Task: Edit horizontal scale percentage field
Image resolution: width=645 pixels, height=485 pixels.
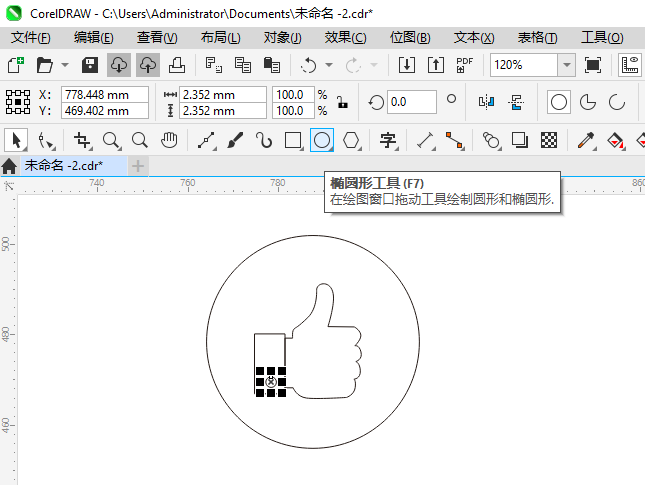Action: pyautogui.click(x=293, y=95)
